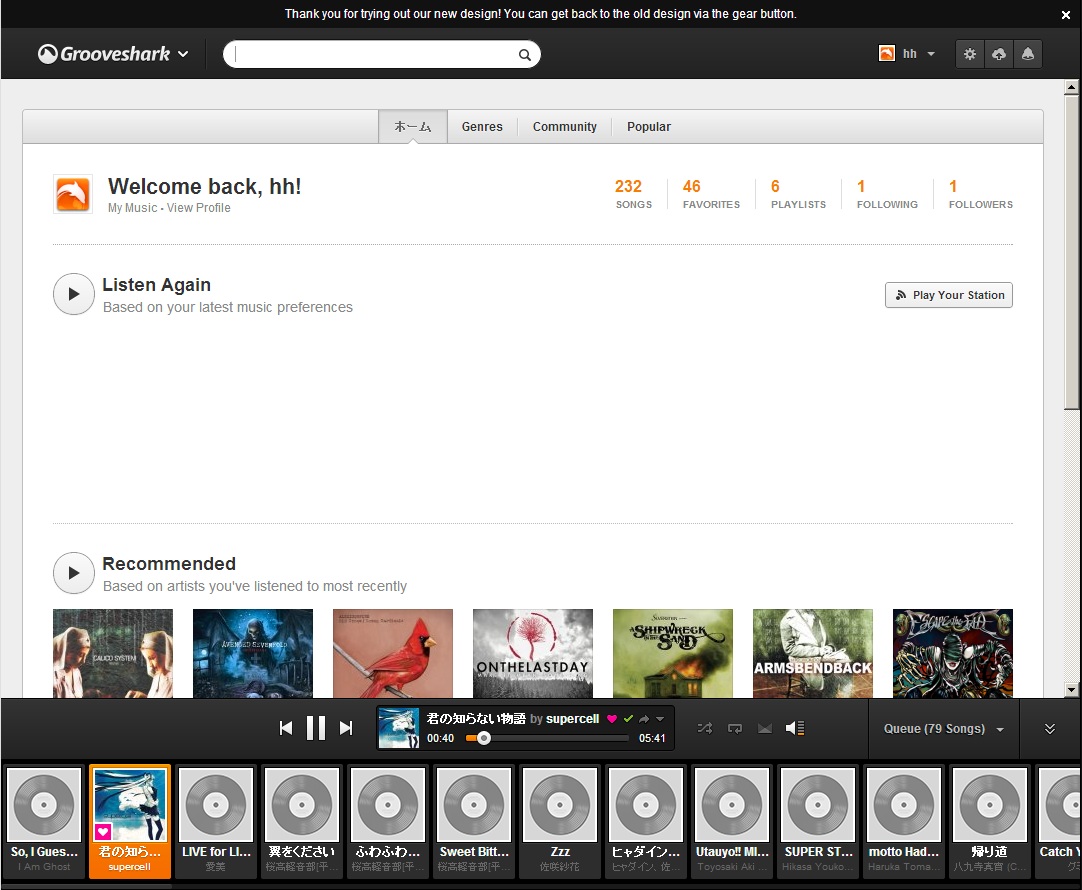The image size is (1082, 890).
Task: Select queue song Zzz
Action: [x=560, y=821]
